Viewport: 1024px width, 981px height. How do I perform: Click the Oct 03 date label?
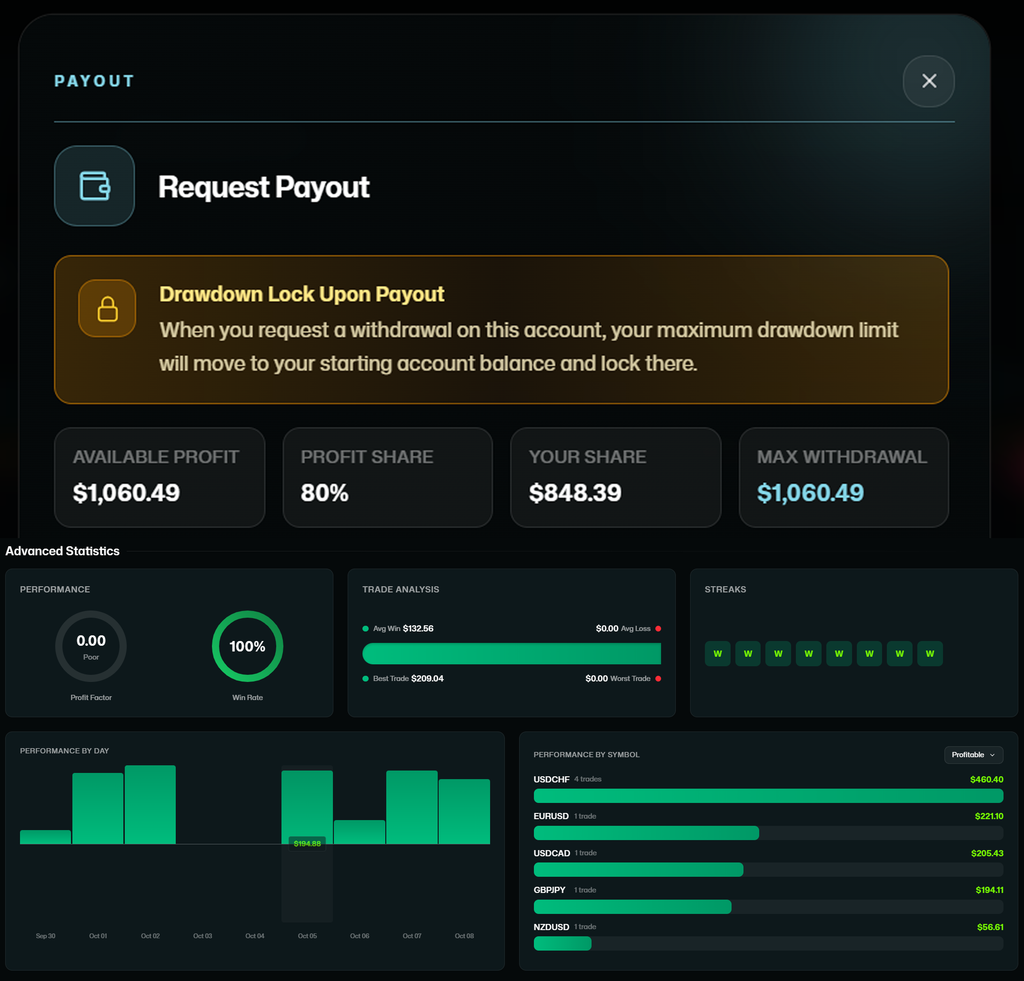coord(202,936)
